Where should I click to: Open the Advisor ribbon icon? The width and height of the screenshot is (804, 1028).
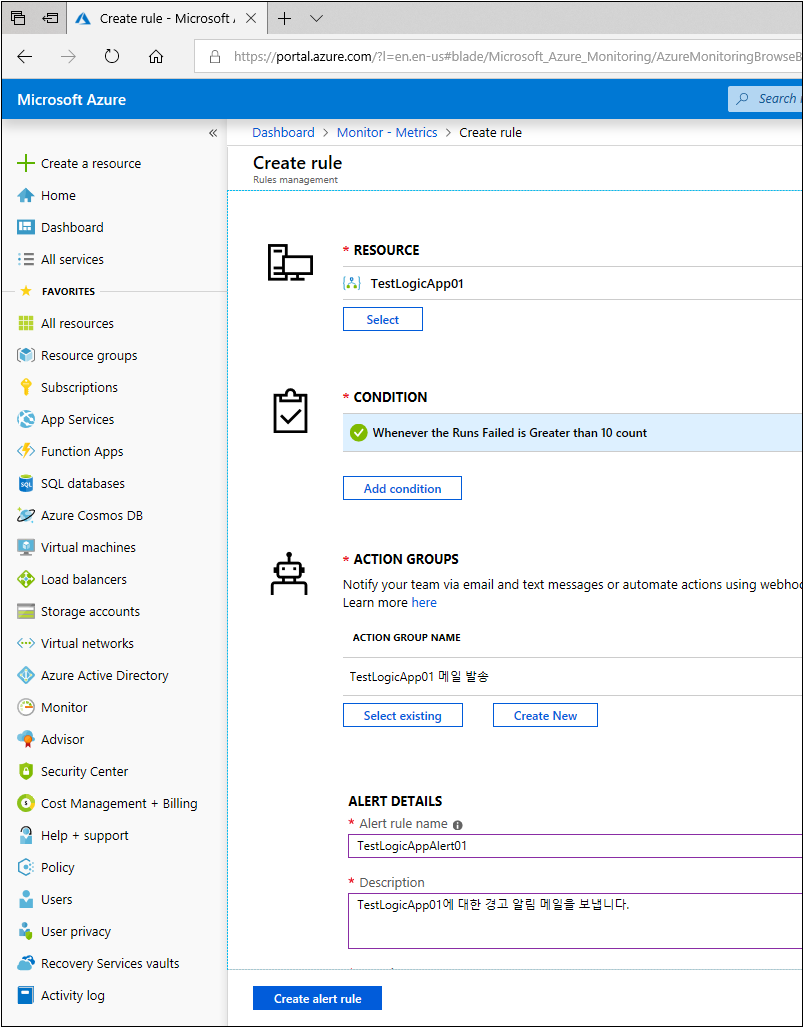[26, 740]
